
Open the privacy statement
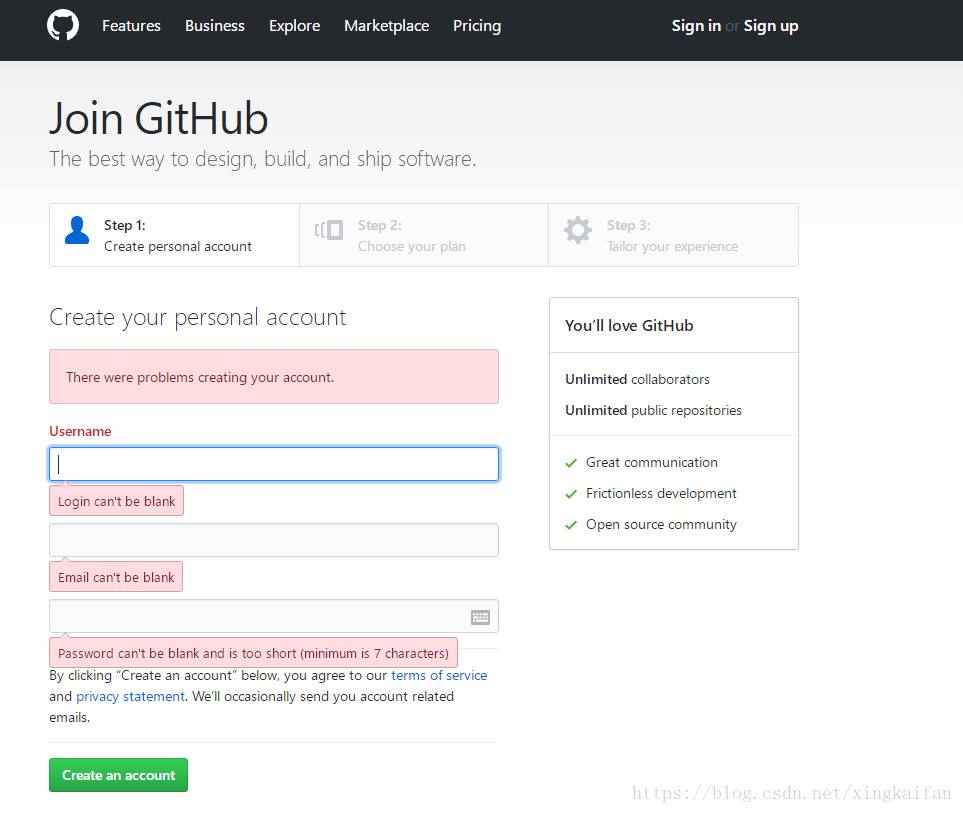point(130,696)
